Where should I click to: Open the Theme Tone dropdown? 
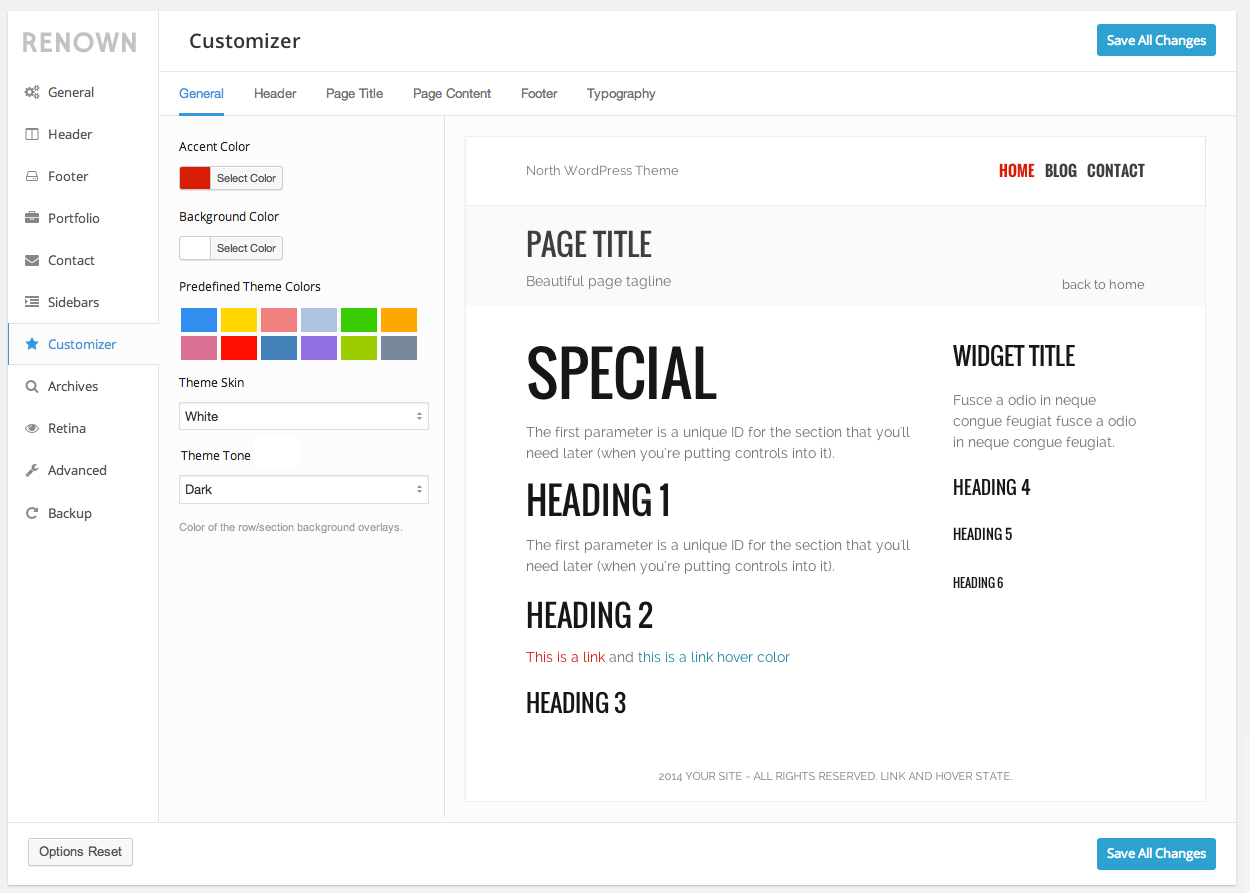pos(304,489)
